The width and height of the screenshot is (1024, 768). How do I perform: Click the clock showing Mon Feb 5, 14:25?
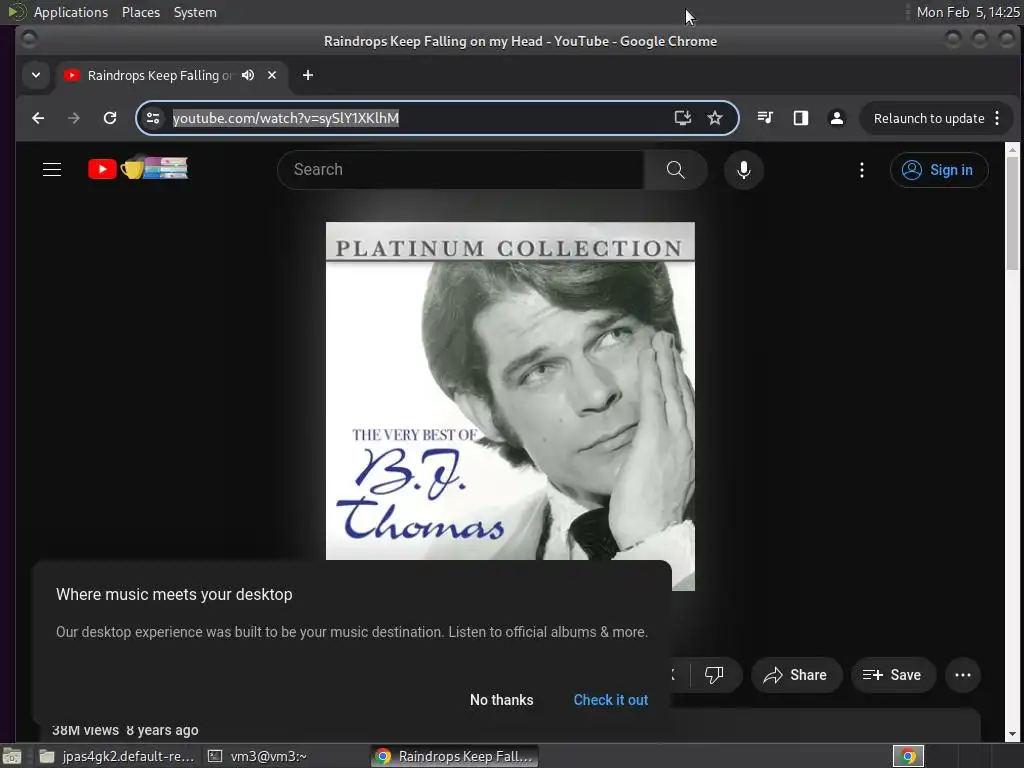coord(968,12)
